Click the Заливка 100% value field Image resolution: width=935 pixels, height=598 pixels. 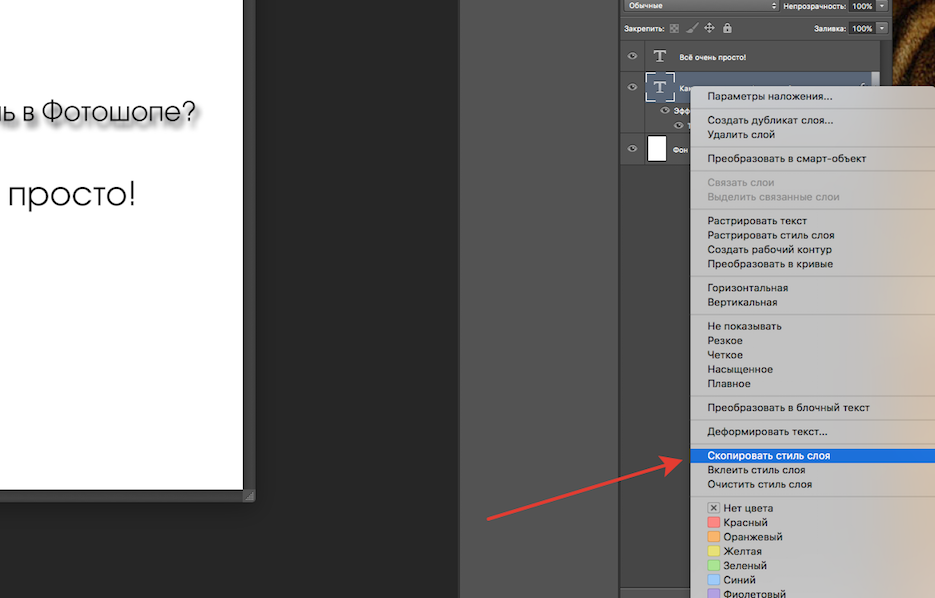(862, 28)
